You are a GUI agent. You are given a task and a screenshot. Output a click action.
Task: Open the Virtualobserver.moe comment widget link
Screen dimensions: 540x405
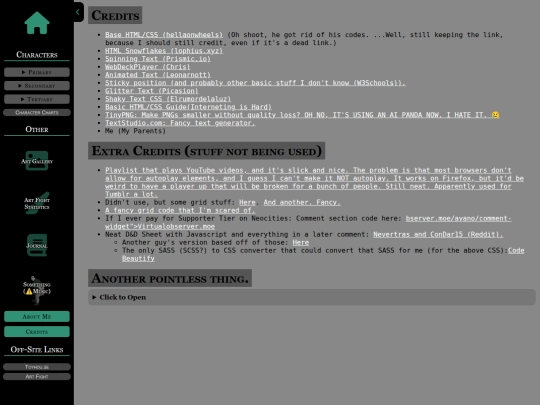308,222
